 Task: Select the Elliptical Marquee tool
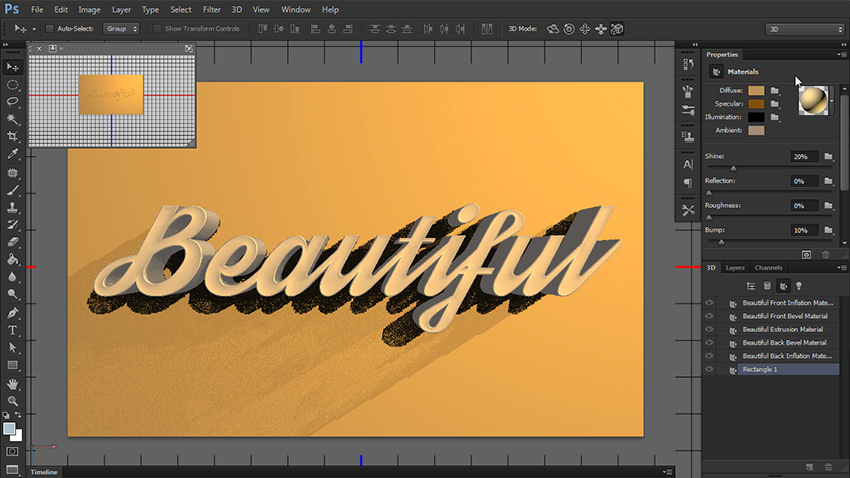pos(13,85)
